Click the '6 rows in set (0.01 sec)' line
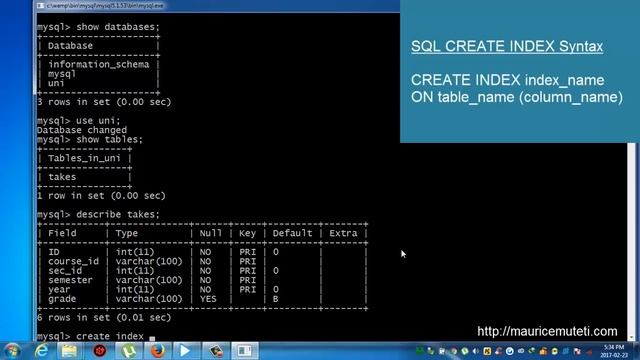The image size is (640, 360). [x=104, y=318]
